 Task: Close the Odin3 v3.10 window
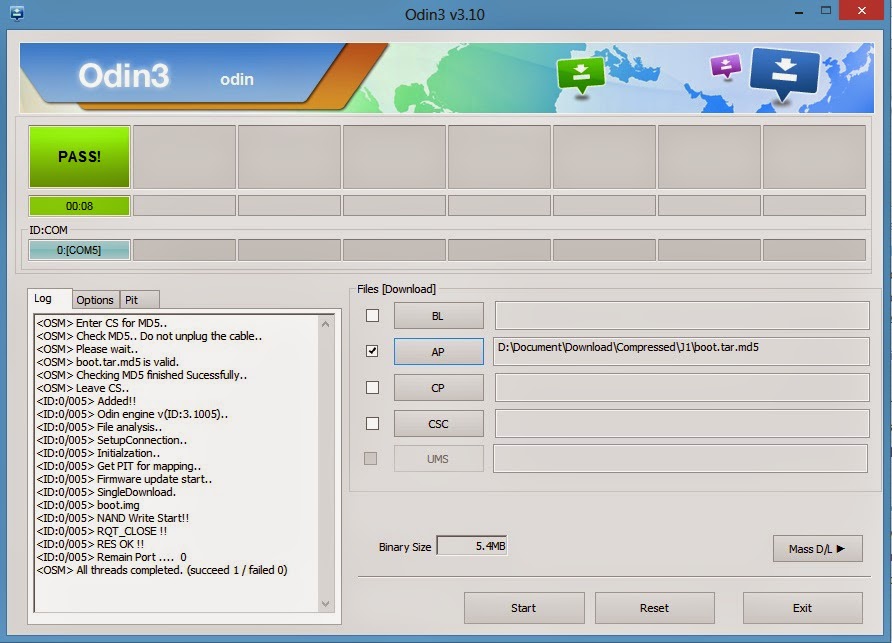click(x=861, y=10)
